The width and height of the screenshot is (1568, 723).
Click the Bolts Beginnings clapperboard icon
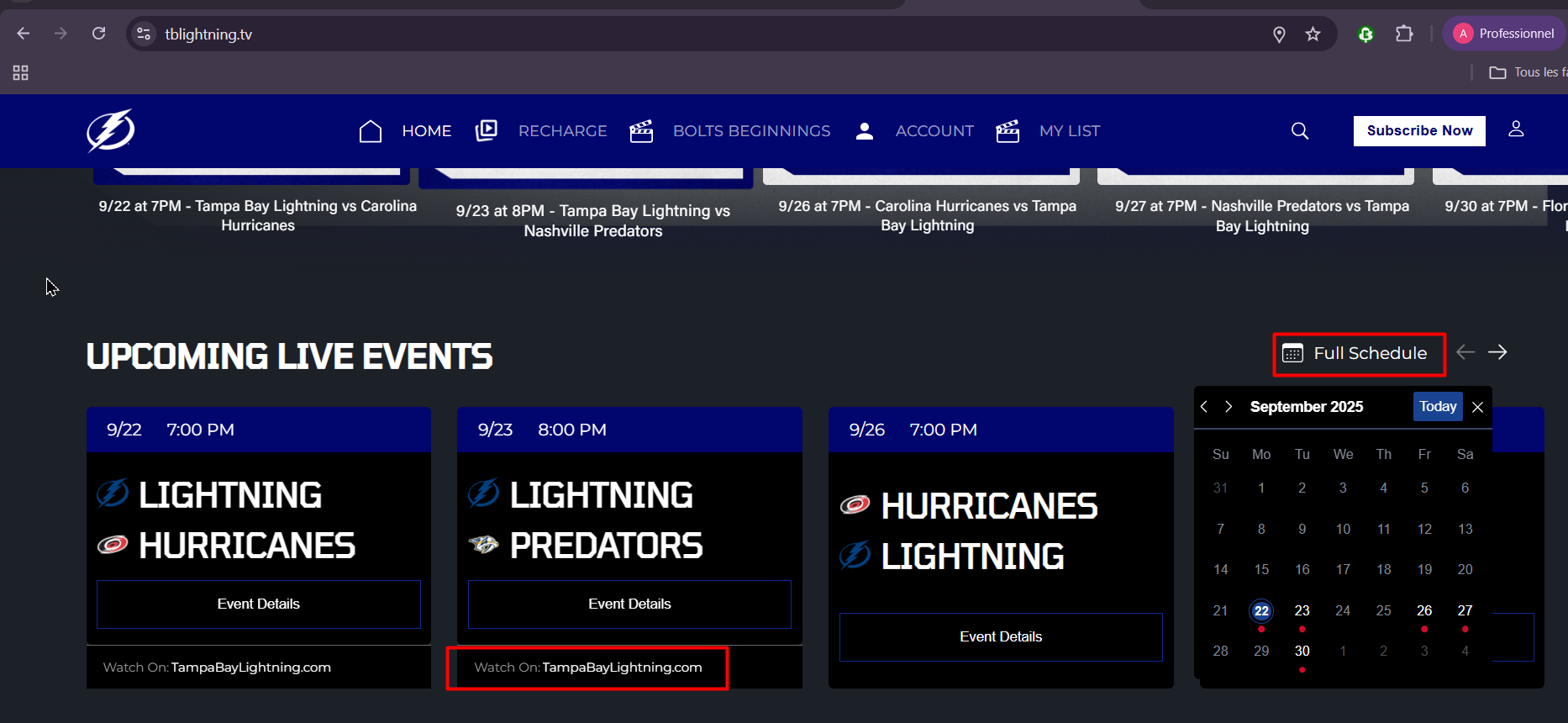pyautogui.click(x=641, y=131)
